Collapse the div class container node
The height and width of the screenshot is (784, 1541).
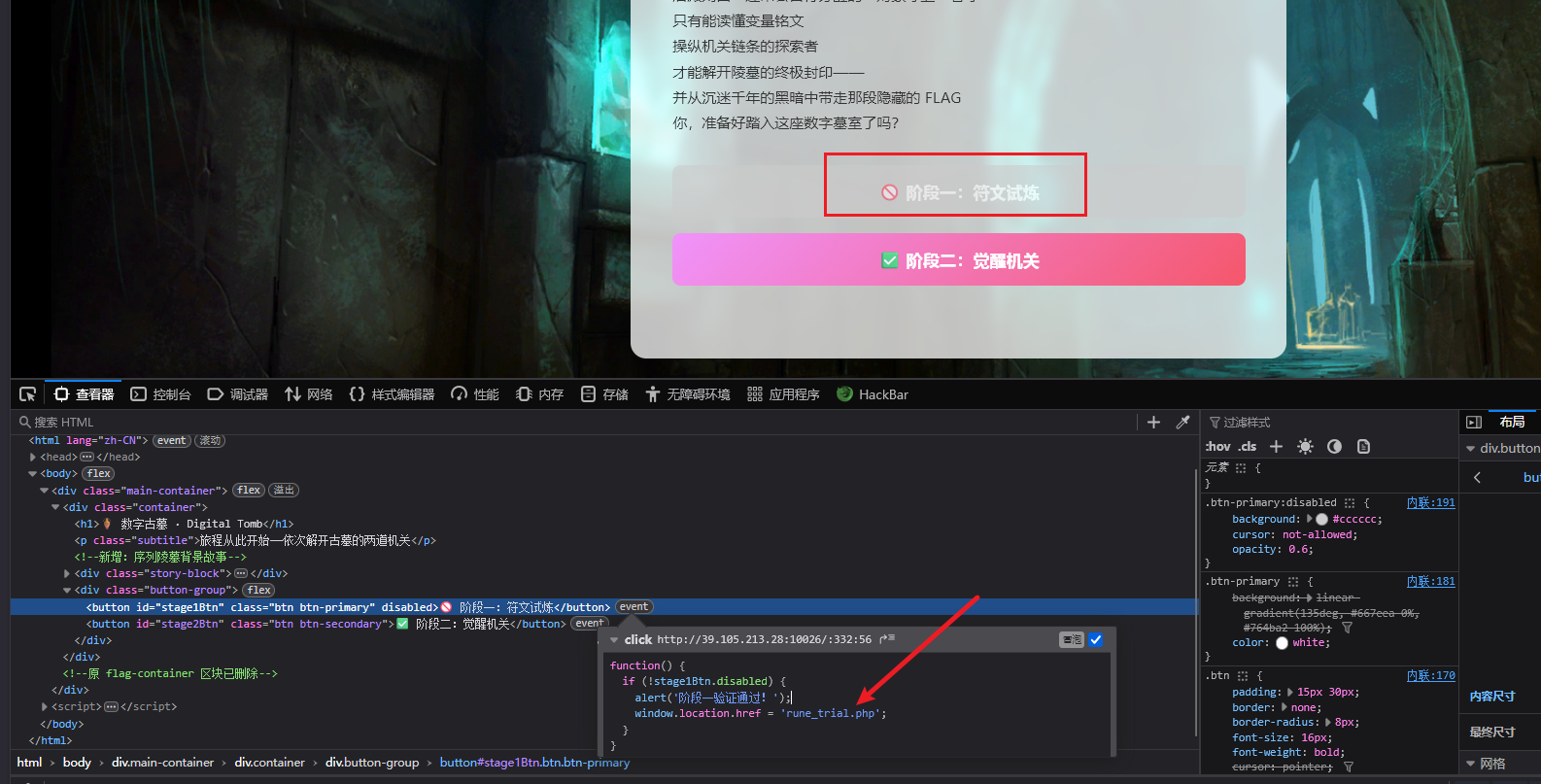pos(55,507)
